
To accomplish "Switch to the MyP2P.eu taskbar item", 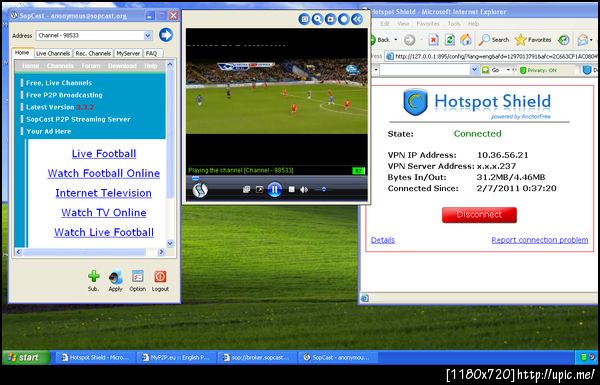I will point(176,357).
